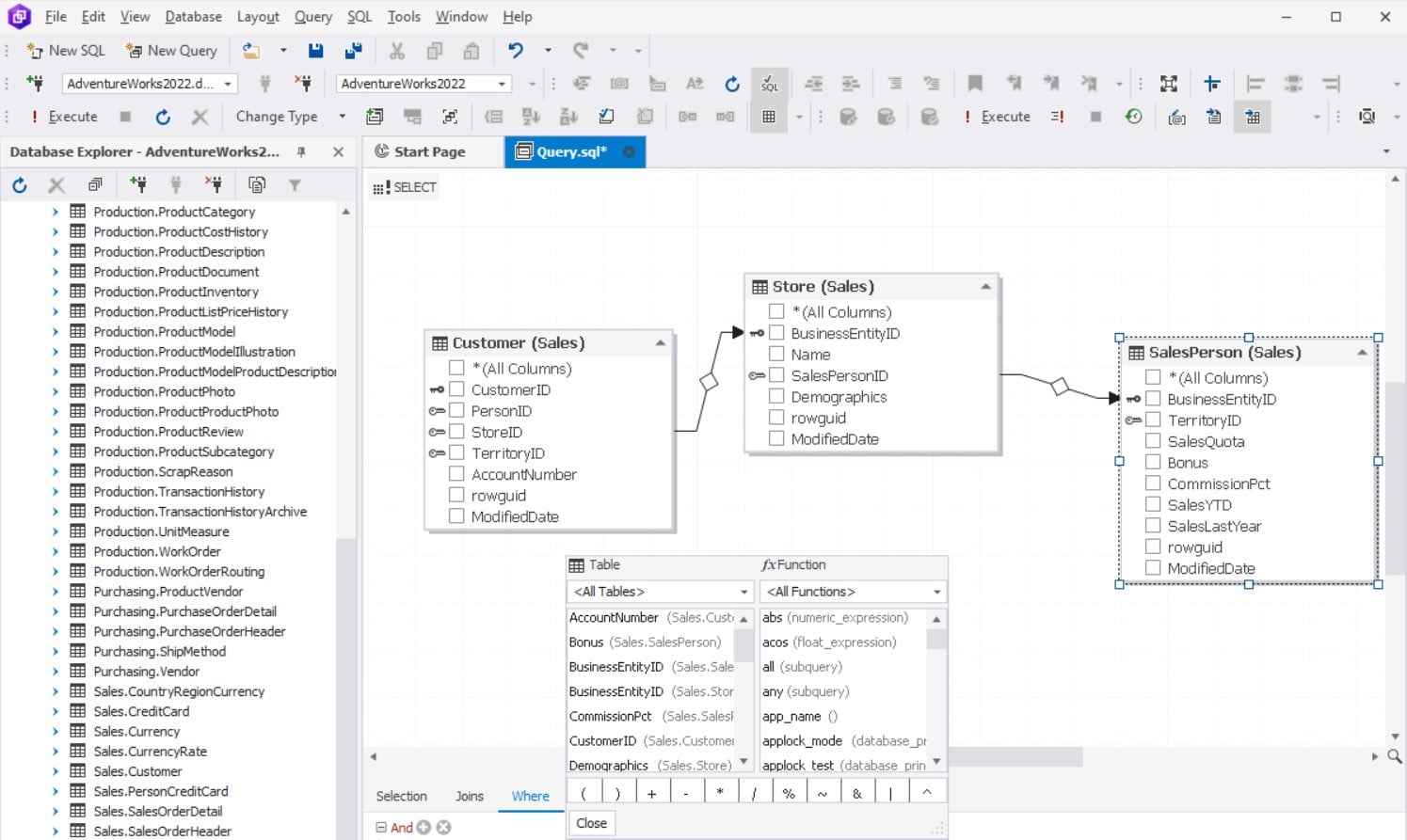
Task: Click the New Query icon
Action: [x=171, y=50]
